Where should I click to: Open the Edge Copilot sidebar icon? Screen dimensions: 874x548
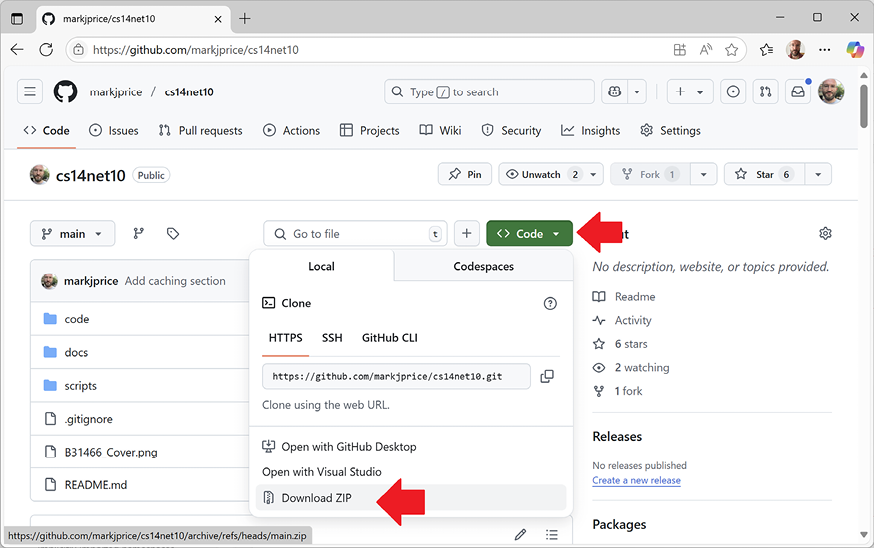854,50
